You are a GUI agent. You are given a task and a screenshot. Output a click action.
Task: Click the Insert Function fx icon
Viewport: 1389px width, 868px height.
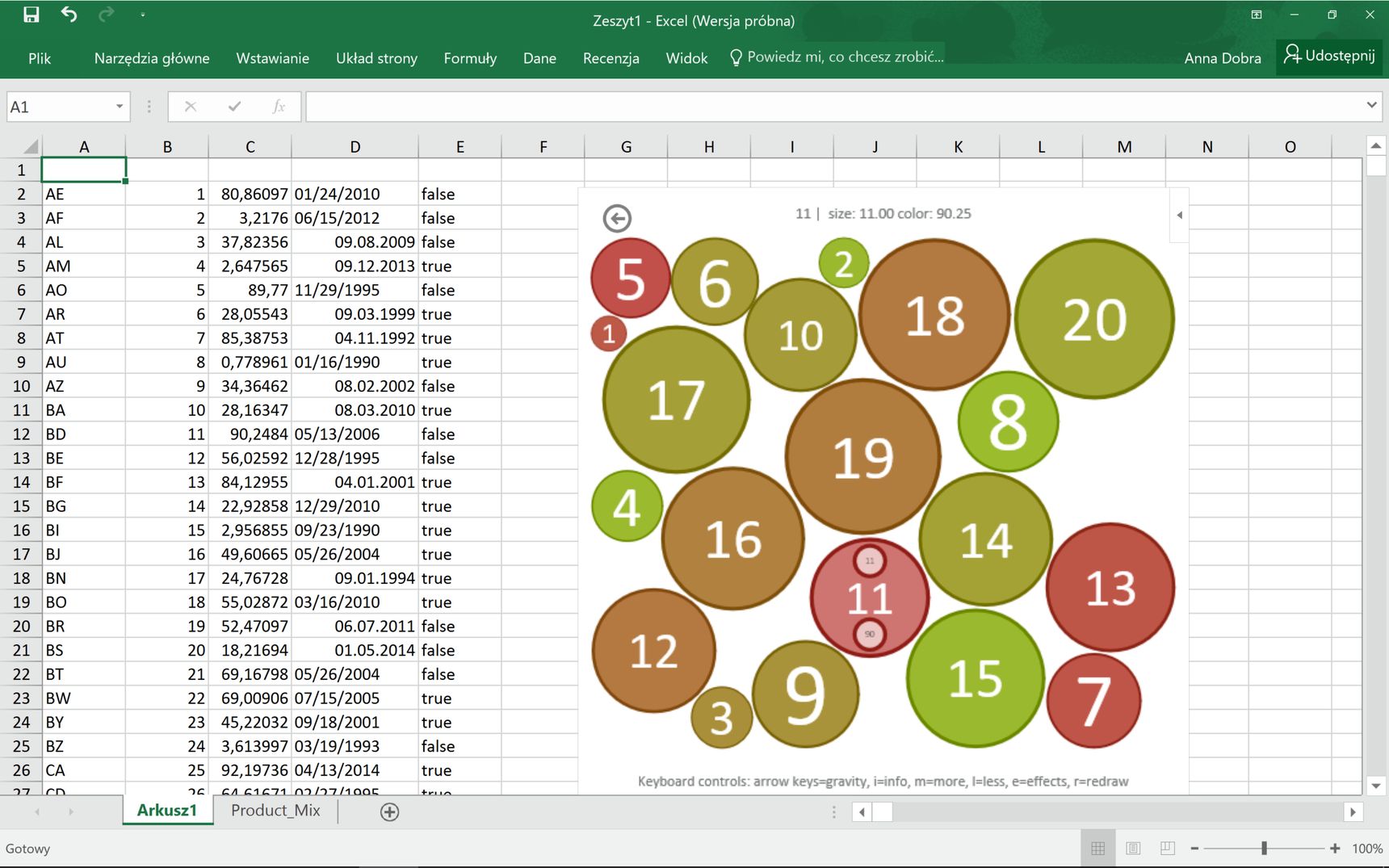(279, 107)
